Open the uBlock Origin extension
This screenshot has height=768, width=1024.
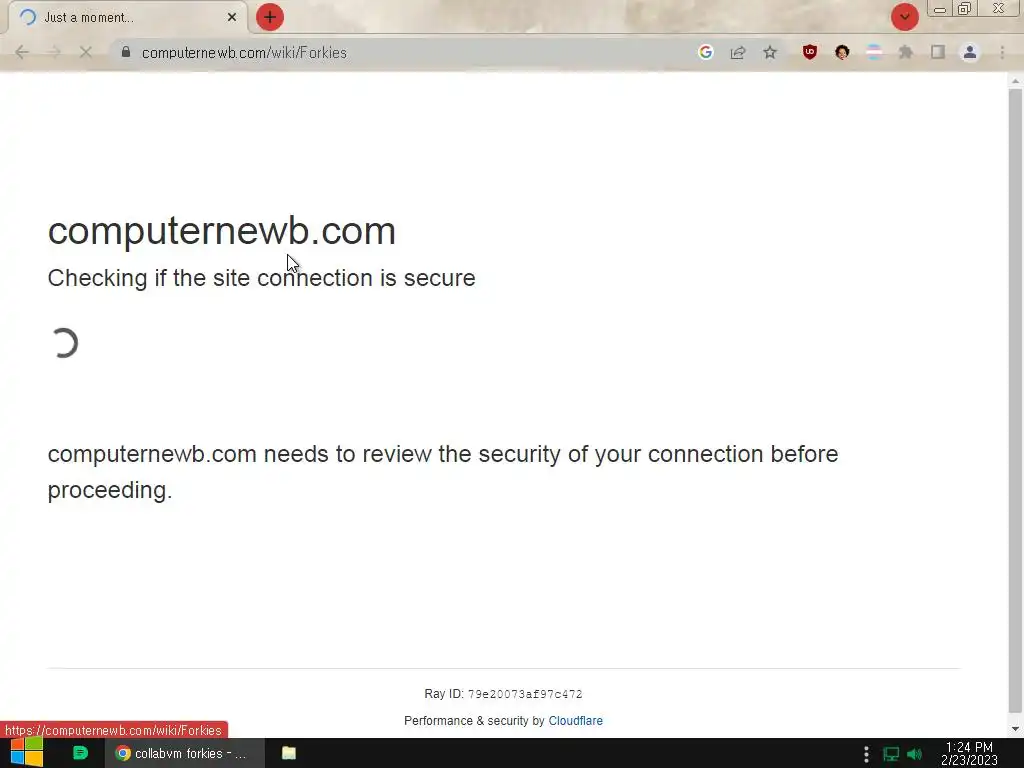point(810,52)
